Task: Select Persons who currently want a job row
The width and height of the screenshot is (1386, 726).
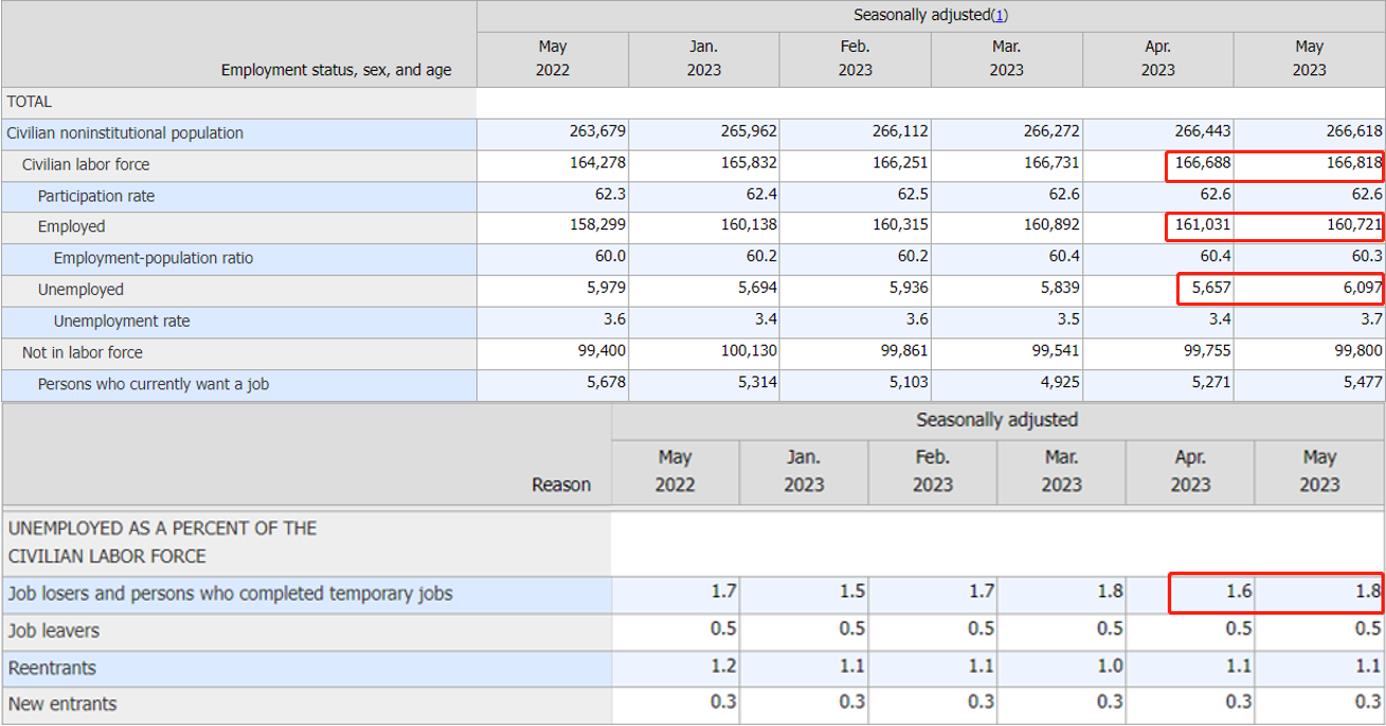Action: point(153,384)
